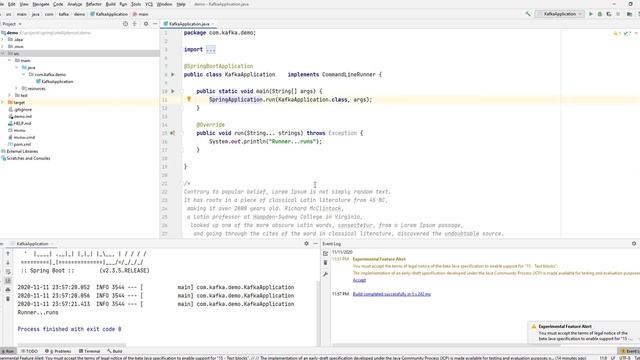Click scroll-up arrow in Run console sidebar
This screenshot has height=360, width=640.
click(8, 253)
